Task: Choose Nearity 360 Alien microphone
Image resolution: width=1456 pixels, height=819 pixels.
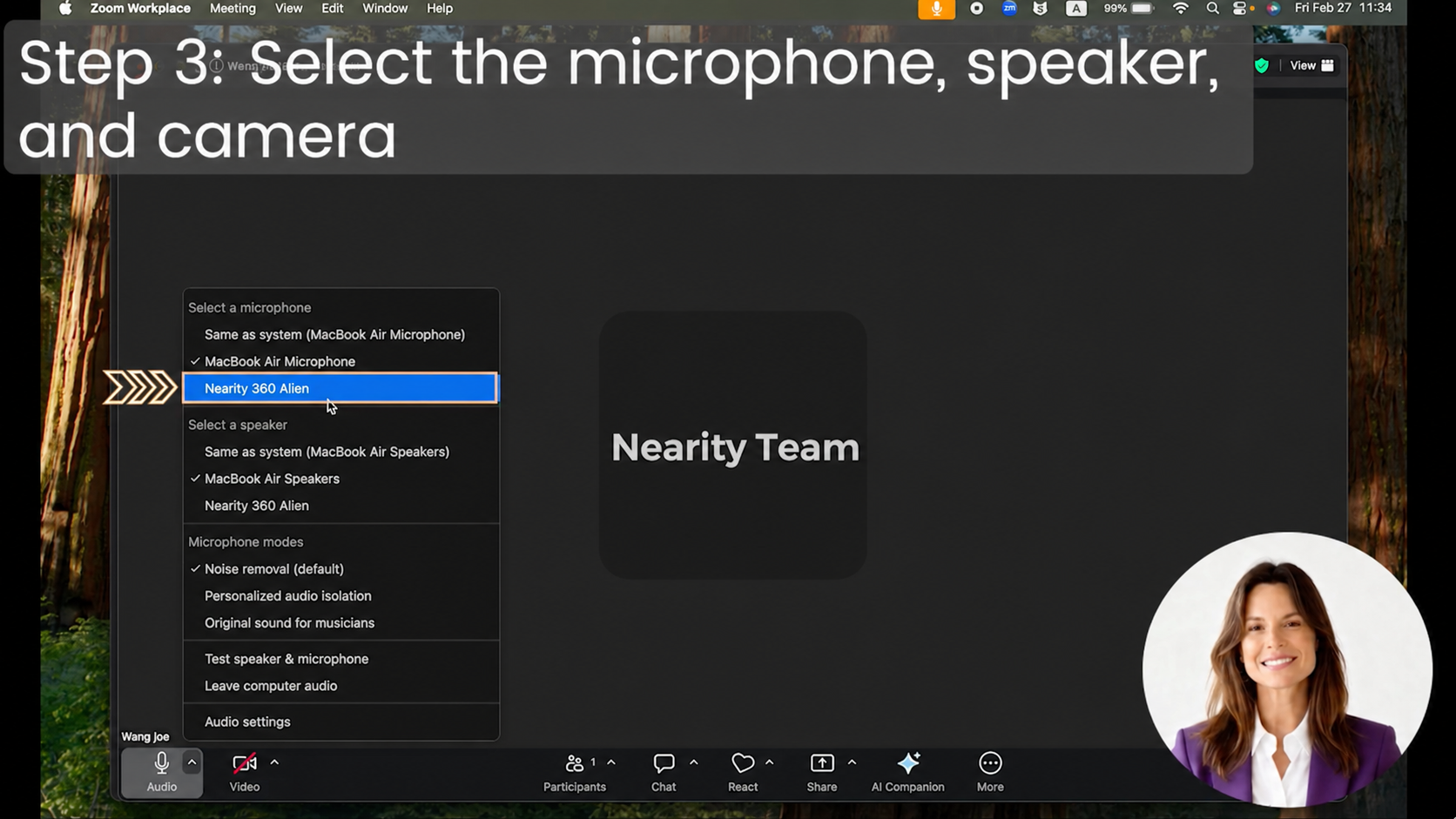Action: click(340, 388)
